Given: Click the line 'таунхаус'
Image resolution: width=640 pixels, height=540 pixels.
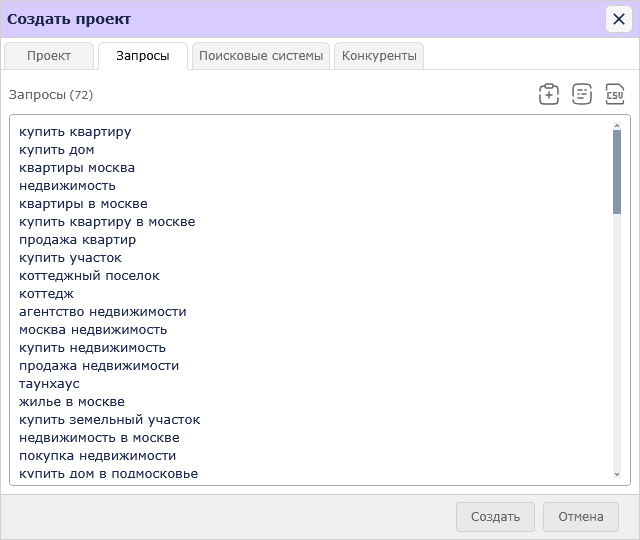Looking at the screenshot, I should [49, 383].
